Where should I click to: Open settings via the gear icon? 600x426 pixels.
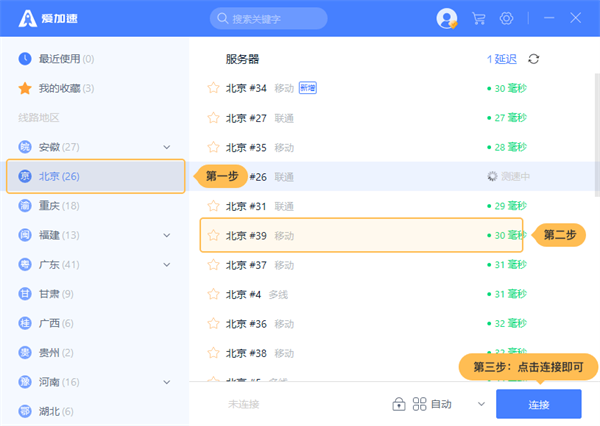pos(507,19)
